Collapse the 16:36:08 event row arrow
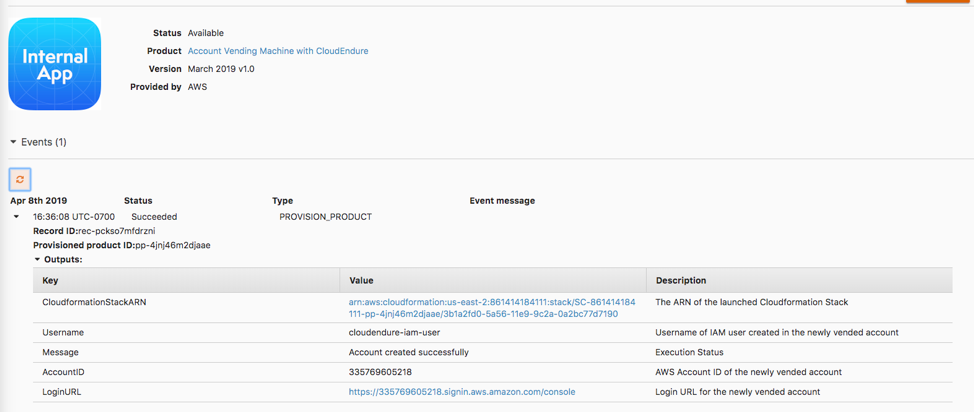Screen dimensions: 974x412 pyautogui.click(x=16, y=217)
